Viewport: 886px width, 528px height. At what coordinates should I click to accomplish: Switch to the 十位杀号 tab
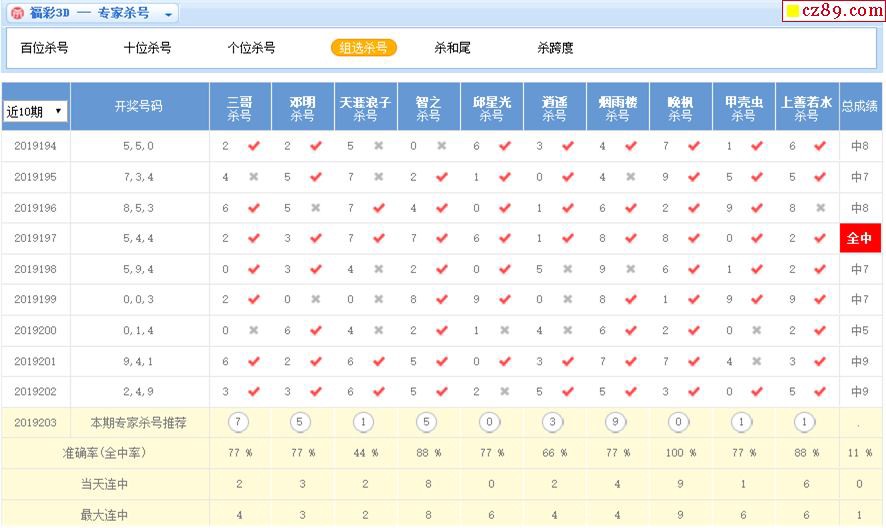point(147,48)
